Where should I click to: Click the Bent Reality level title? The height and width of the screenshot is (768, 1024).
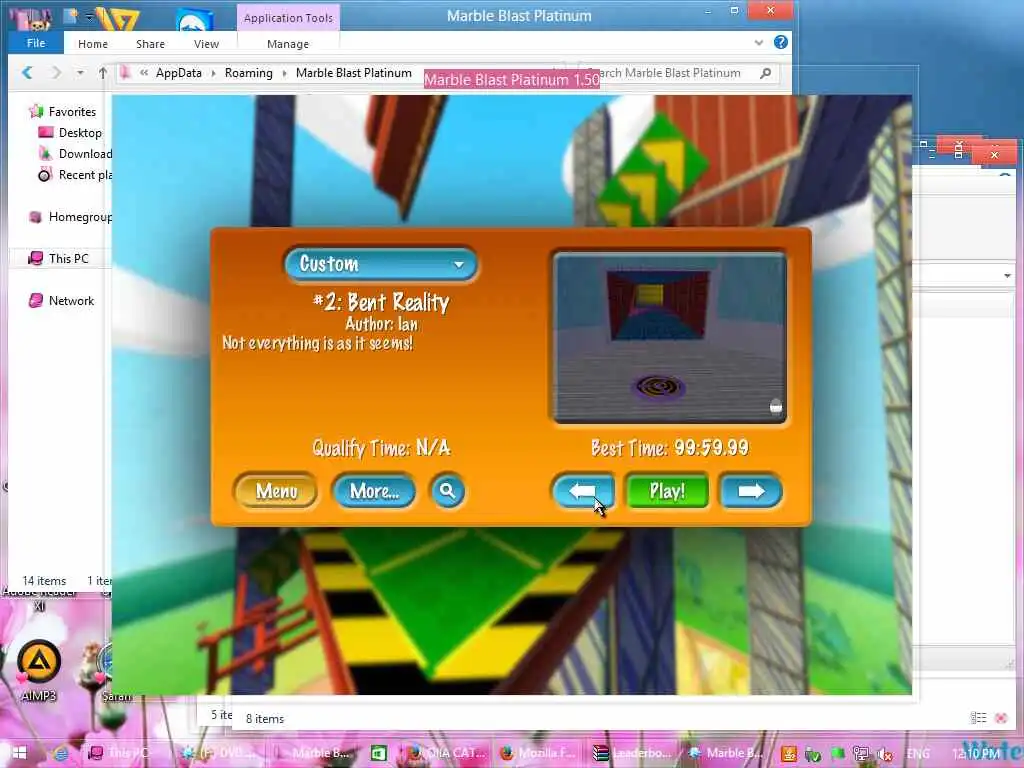381,302
